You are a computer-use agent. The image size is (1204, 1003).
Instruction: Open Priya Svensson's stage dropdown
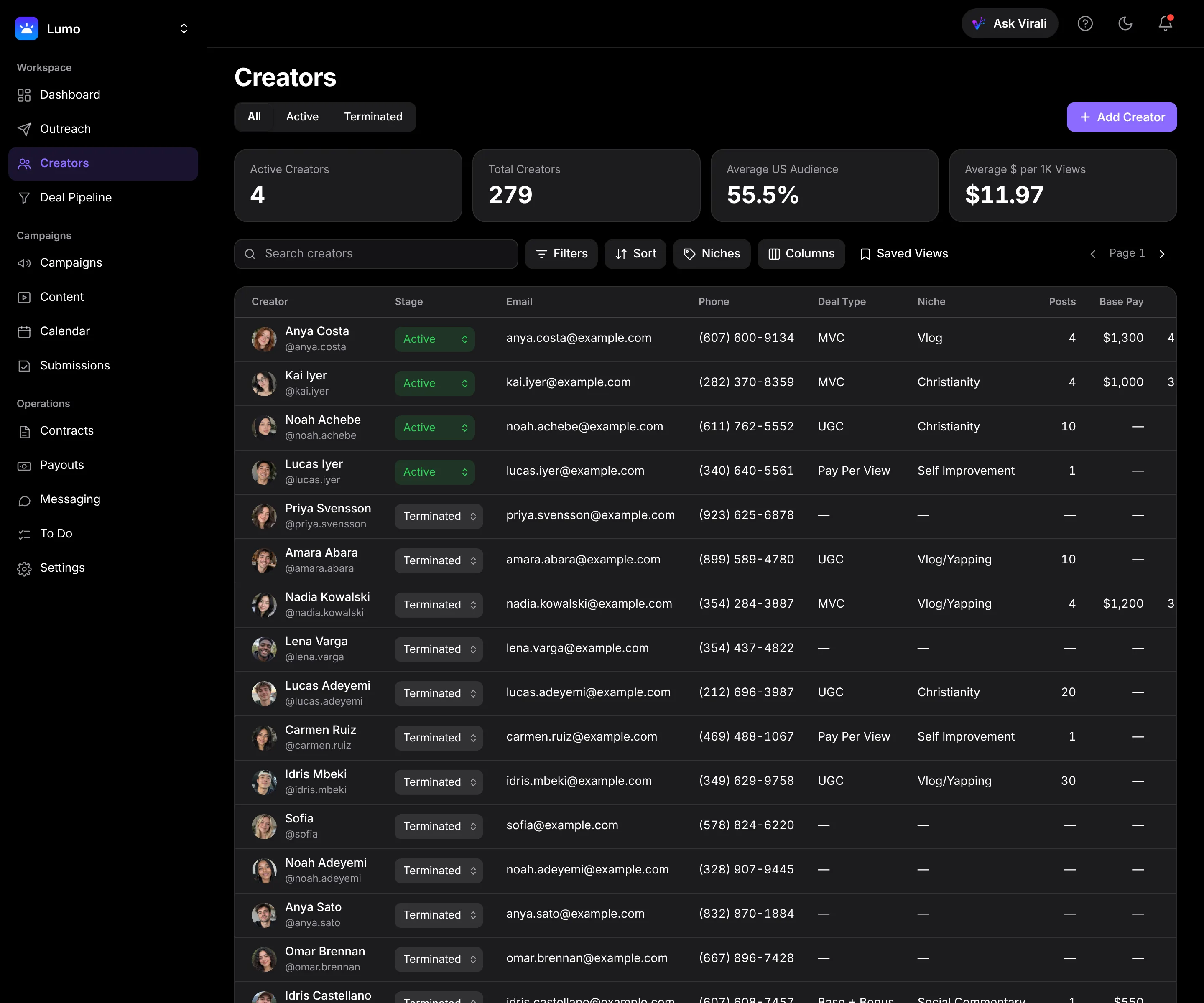click(439, 517)
